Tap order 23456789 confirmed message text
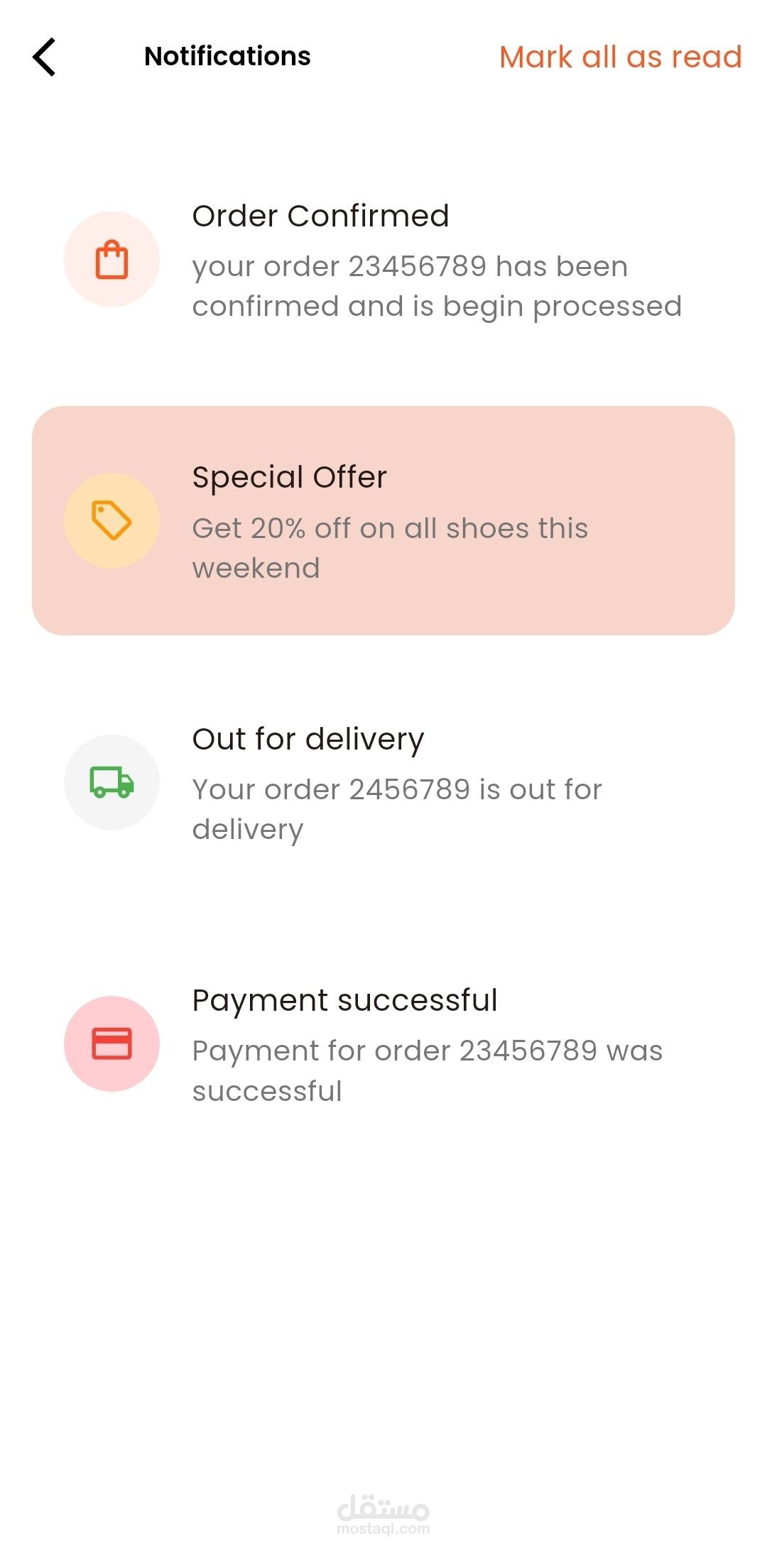Screen dimensions: 767x1568 pyautogui.click(x=436, y=286)
